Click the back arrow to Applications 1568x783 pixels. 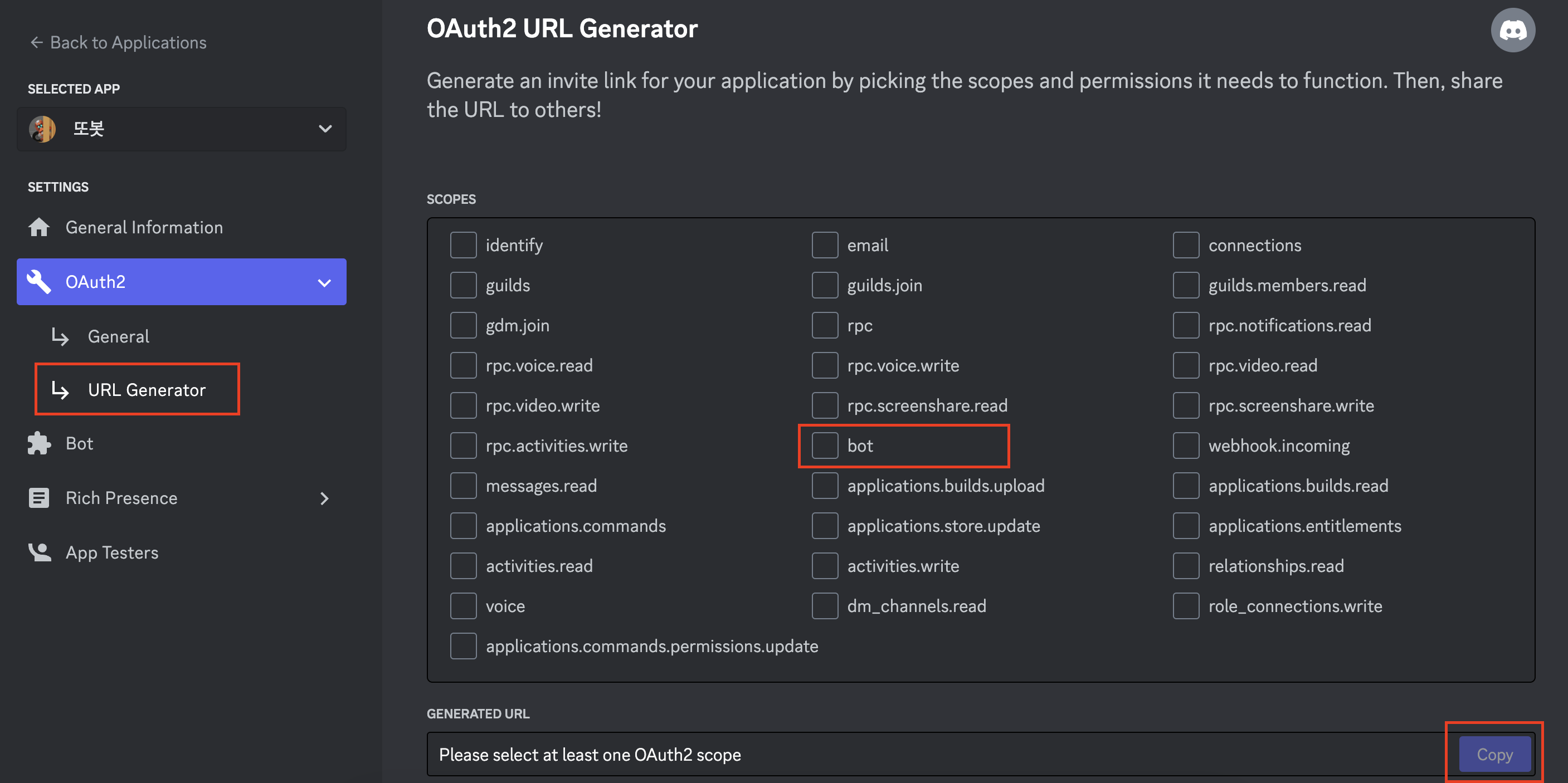tap(37, 42)
